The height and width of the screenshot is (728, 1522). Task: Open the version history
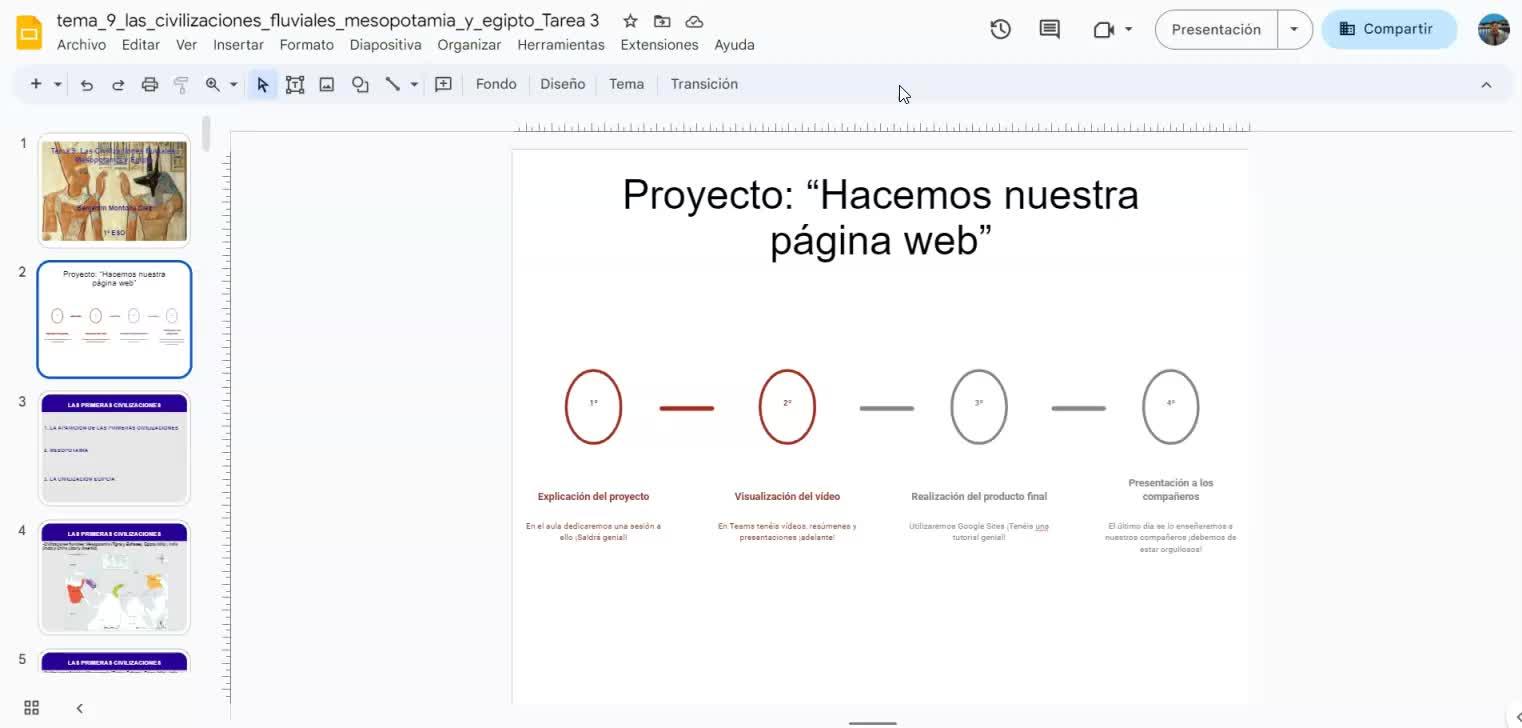tap(1000, 30)
